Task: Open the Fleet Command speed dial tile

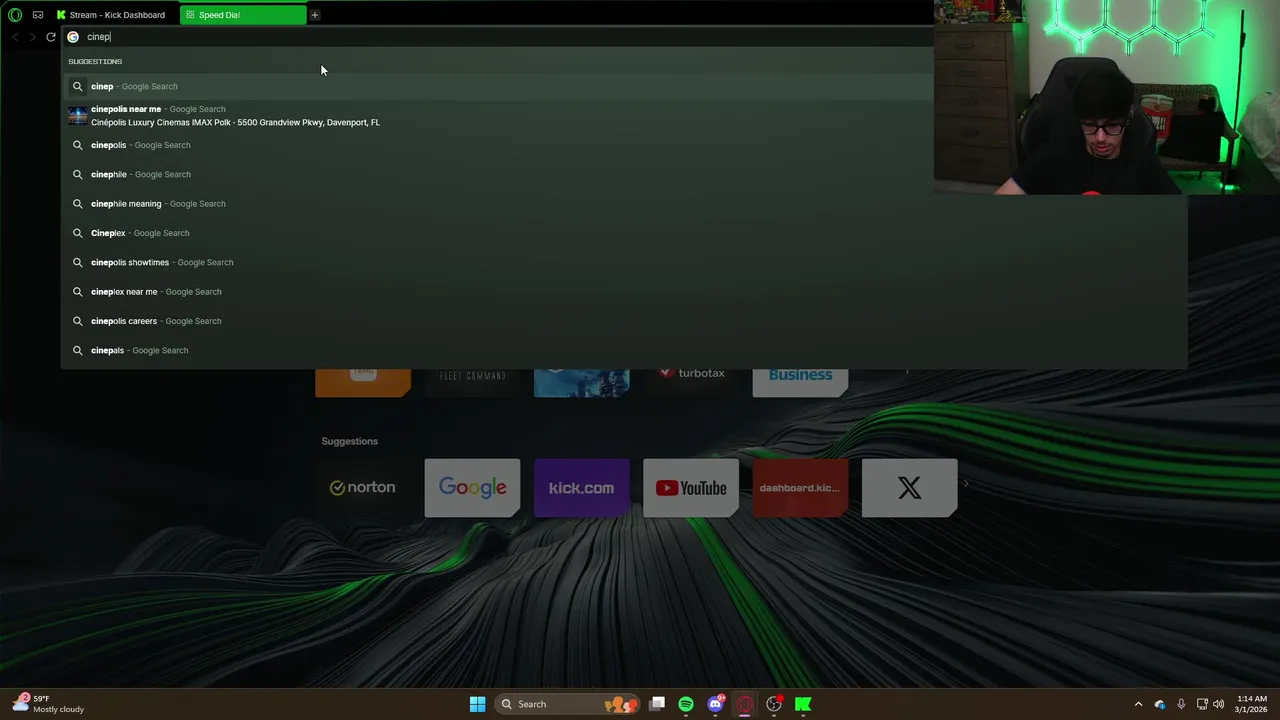Action: [472, 381]
